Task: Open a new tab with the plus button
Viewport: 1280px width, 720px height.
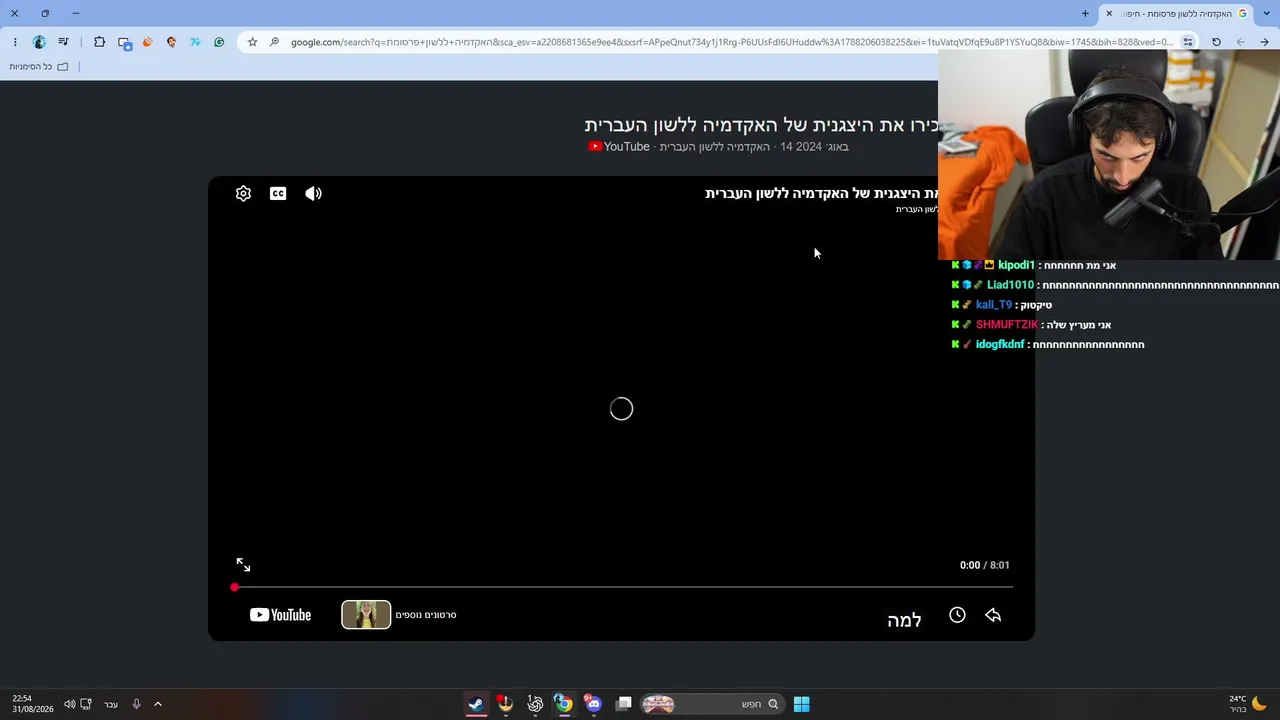Action: 1085,13
